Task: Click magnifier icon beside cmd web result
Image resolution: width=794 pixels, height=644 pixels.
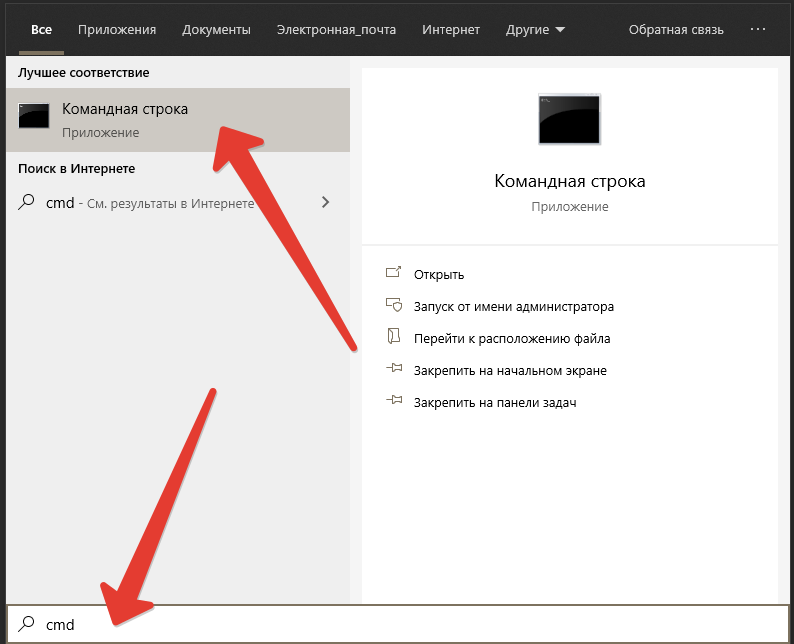Action: (28, 202)
